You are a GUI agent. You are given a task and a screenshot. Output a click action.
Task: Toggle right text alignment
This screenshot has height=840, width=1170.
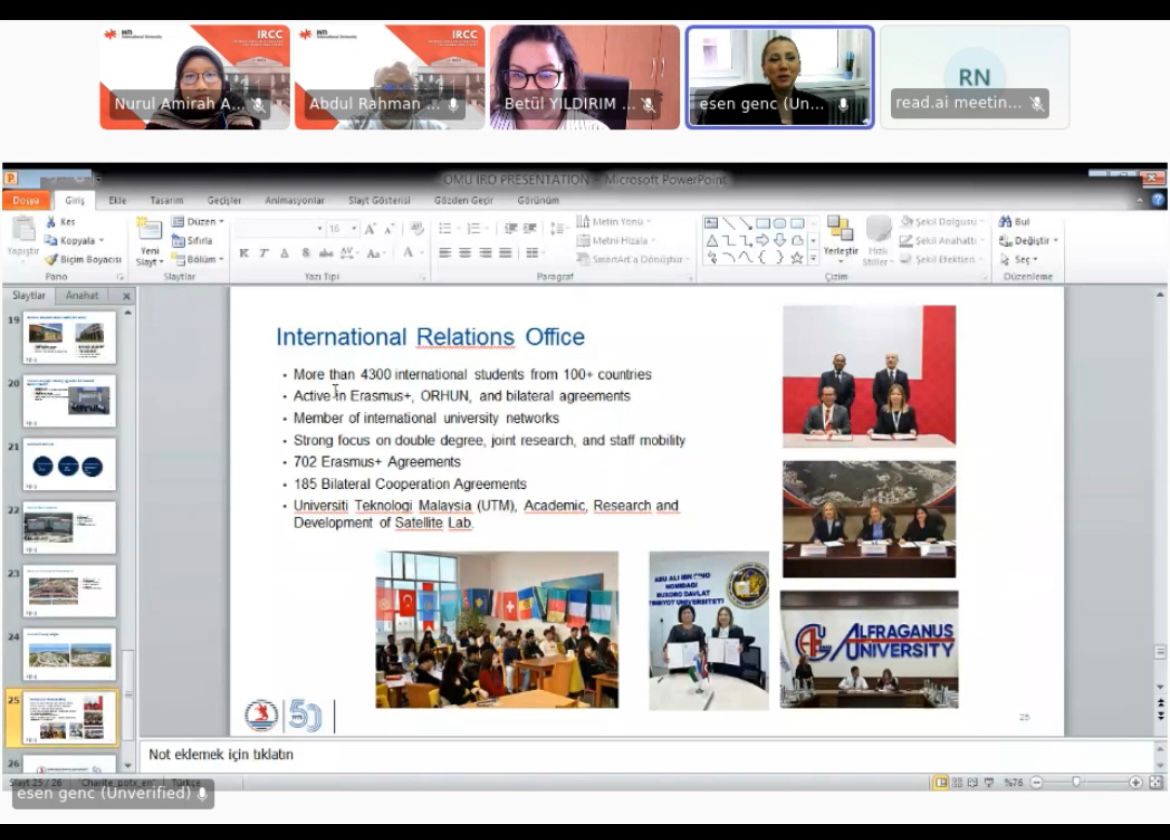point(485,254)
